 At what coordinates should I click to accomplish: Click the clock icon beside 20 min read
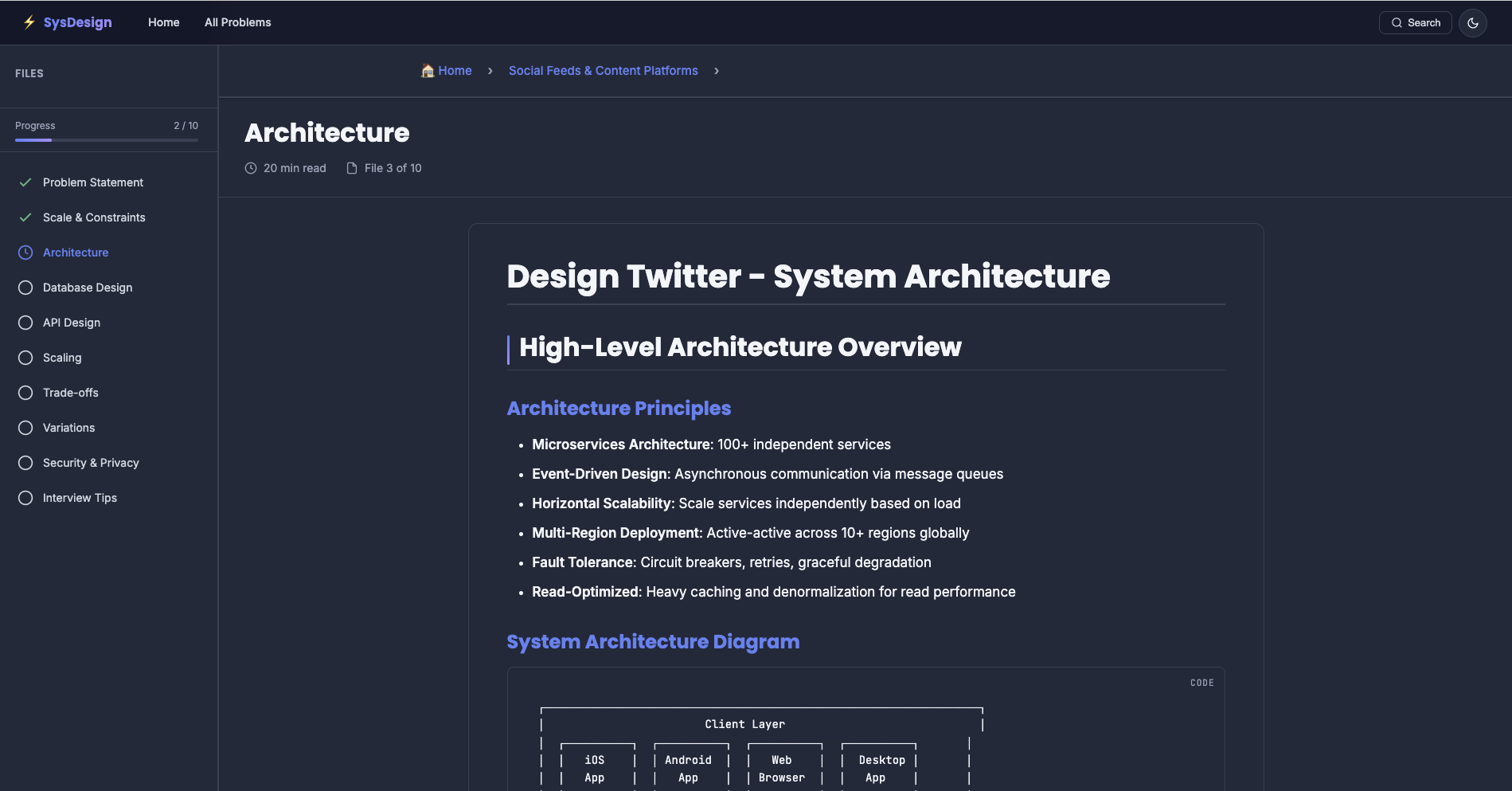[251, 168]
